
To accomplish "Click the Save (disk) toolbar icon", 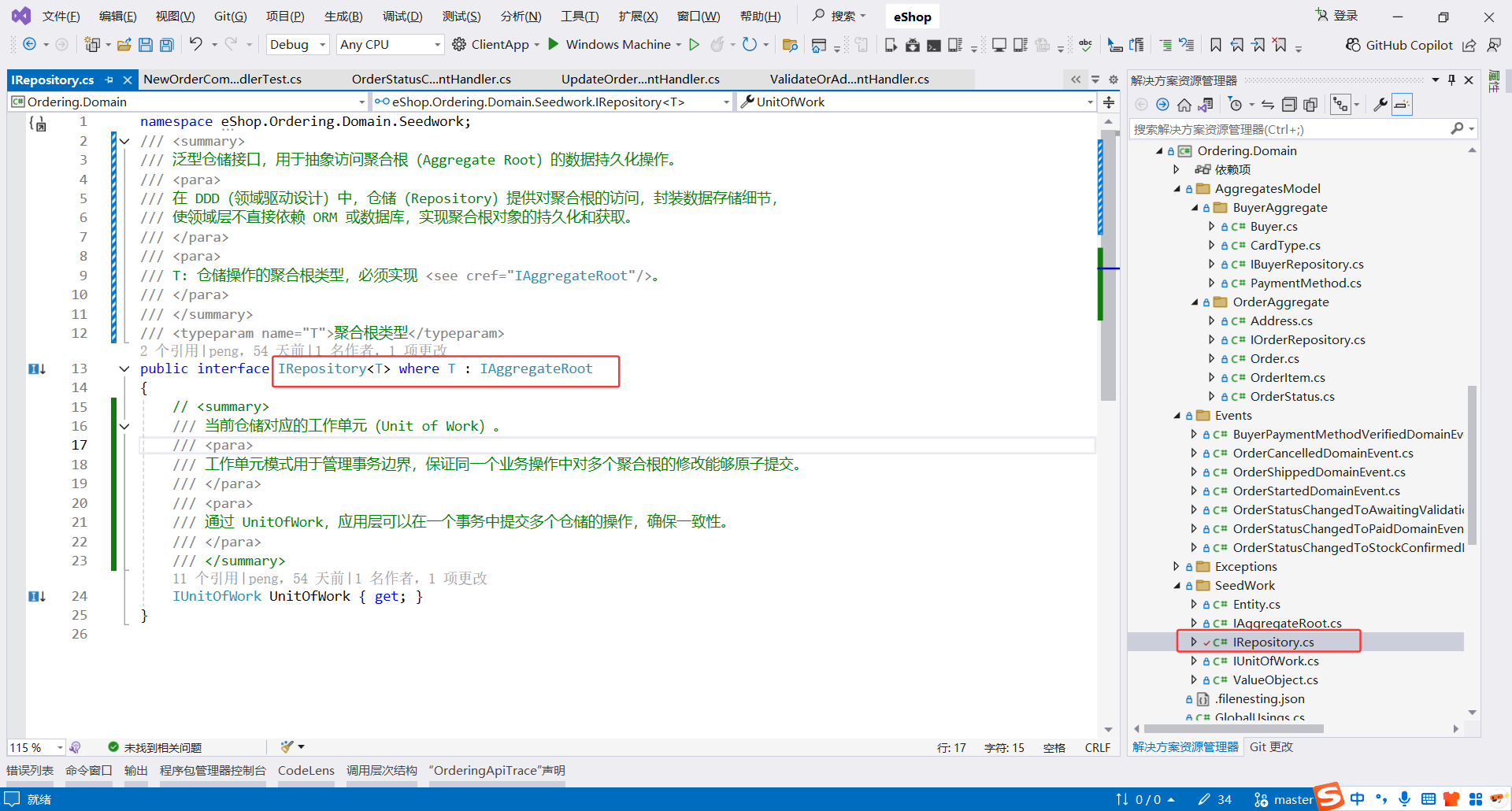I will pyautogui.click(x=146, y=45).
